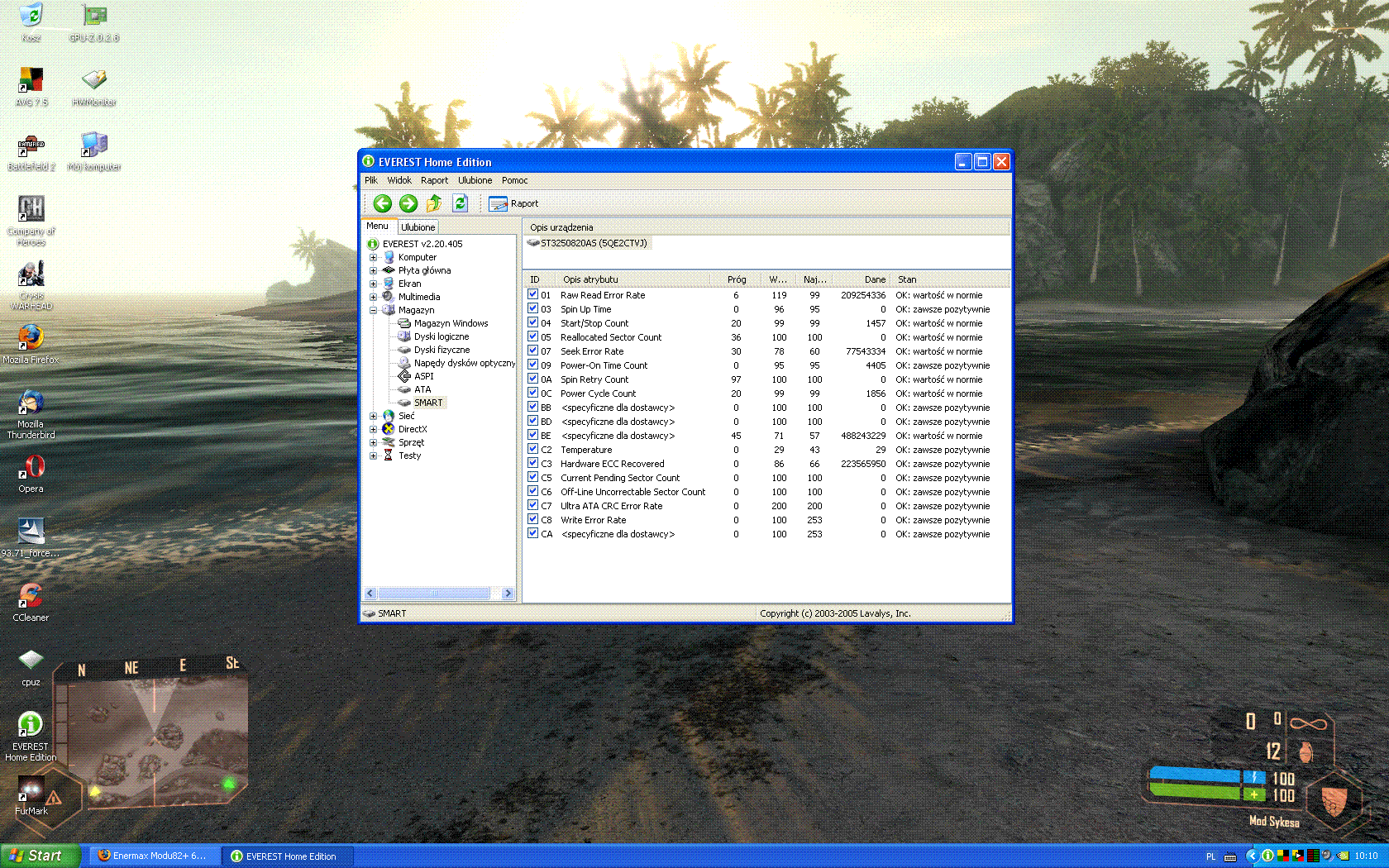Click the green Forward arrow toolbar icon
Viewport: 1389px width, 868px height.
point(408,203)
